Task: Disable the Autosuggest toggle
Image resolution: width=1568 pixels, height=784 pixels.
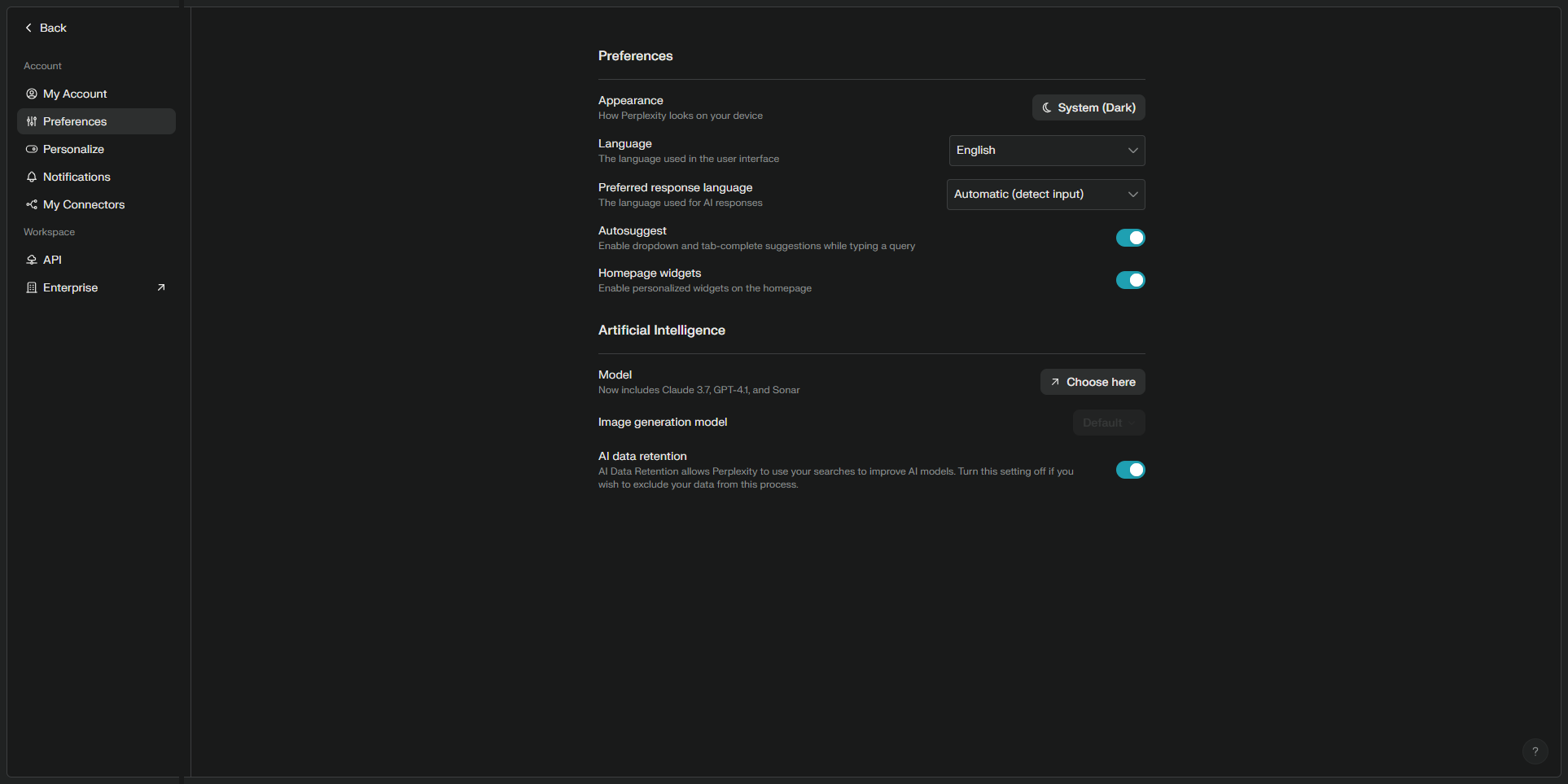Action: pos(1130,238)
